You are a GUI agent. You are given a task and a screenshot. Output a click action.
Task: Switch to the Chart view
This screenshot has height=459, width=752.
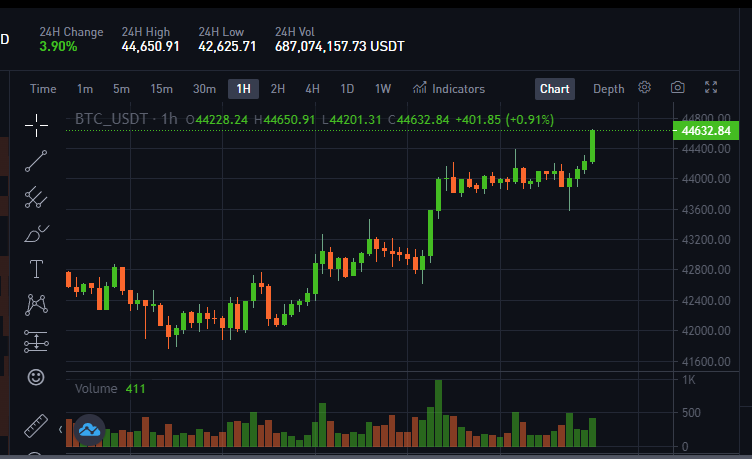(x=555, y=89)
